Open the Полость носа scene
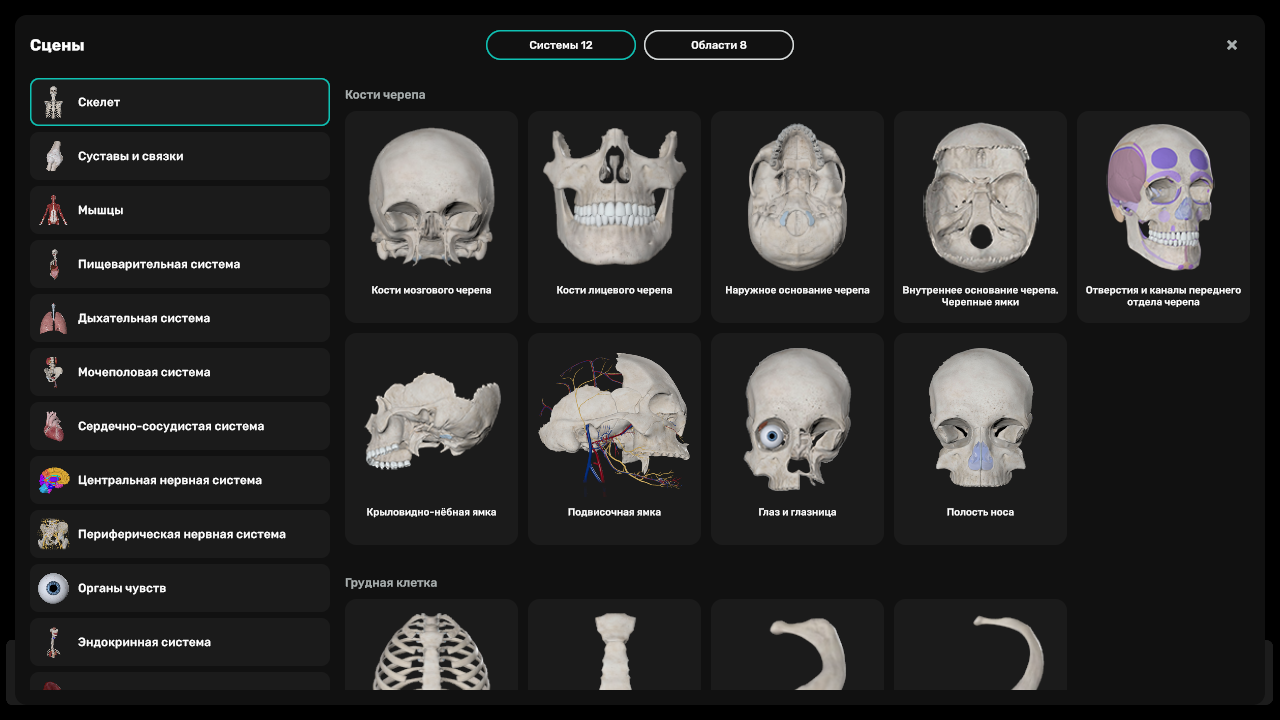The image size is (1280, 720). point(980,439)
